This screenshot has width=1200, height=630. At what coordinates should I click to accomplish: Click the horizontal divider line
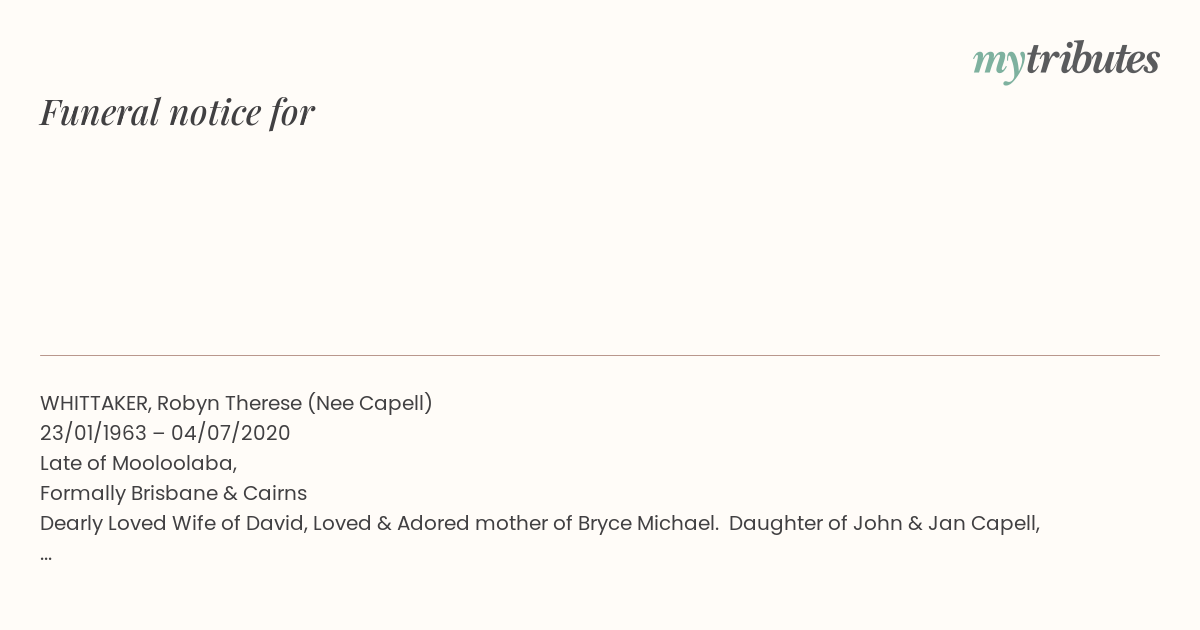[x=600, y=355]
